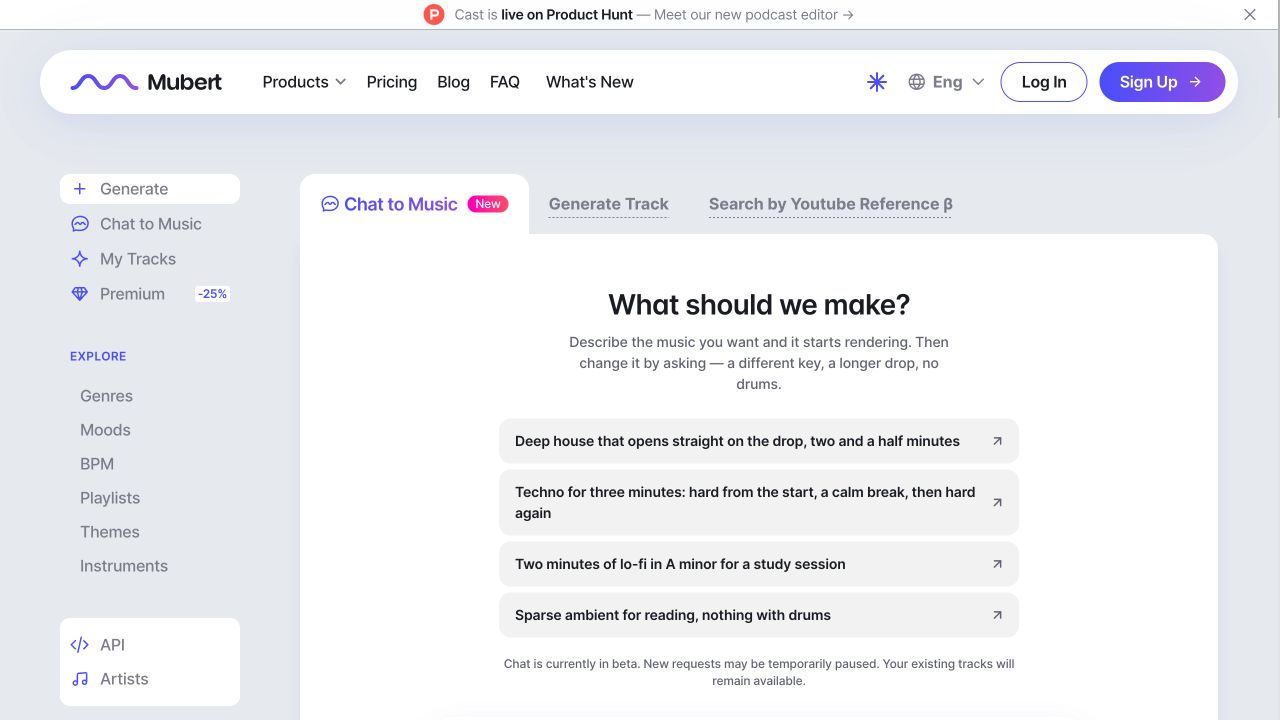The image size is (1280, 720).
Task: Select Generate in the sidebar
Action: click(x=150, y=189)
